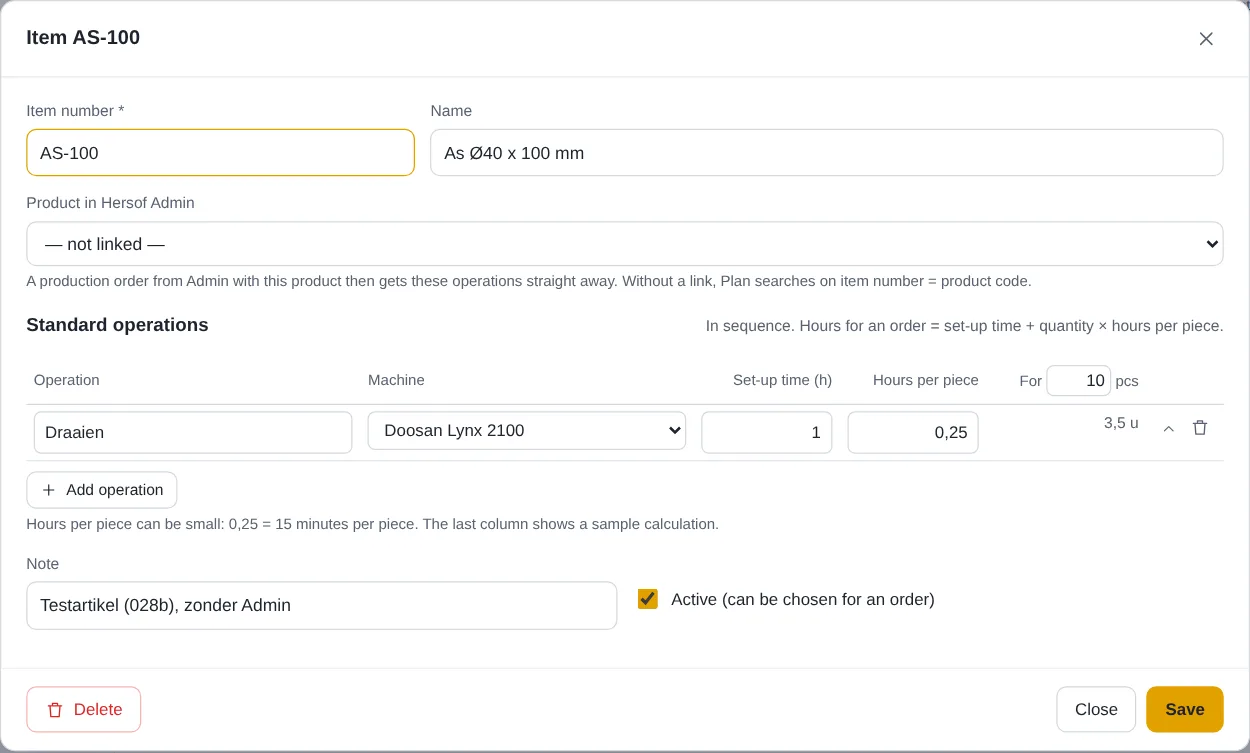Click the Draaien operation name field
Screen dimensions: 1250x753
[x=193, y=433]
